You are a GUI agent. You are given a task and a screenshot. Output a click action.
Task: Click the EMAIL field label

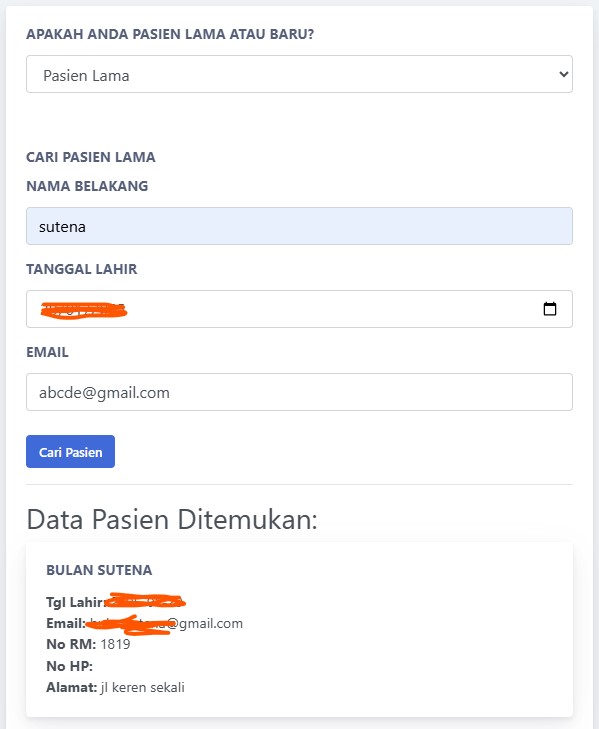[x=47, y=352]
